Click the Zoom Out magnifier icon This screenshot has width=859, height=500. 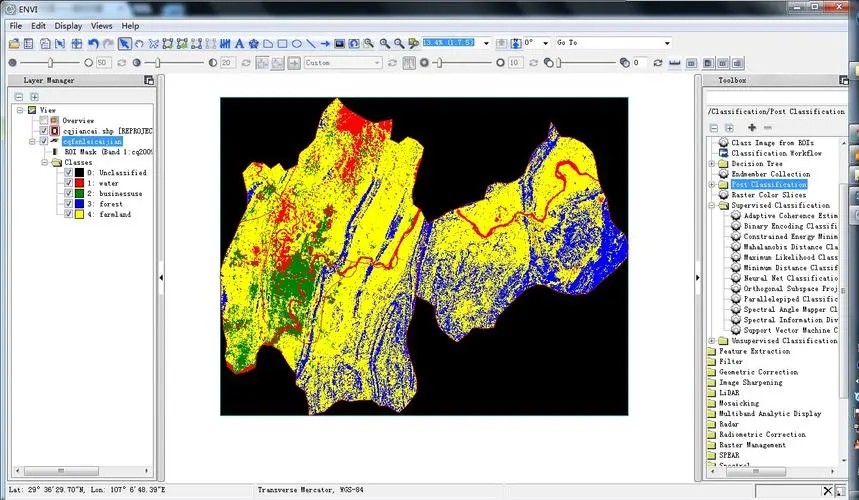[x=399, y=43]
